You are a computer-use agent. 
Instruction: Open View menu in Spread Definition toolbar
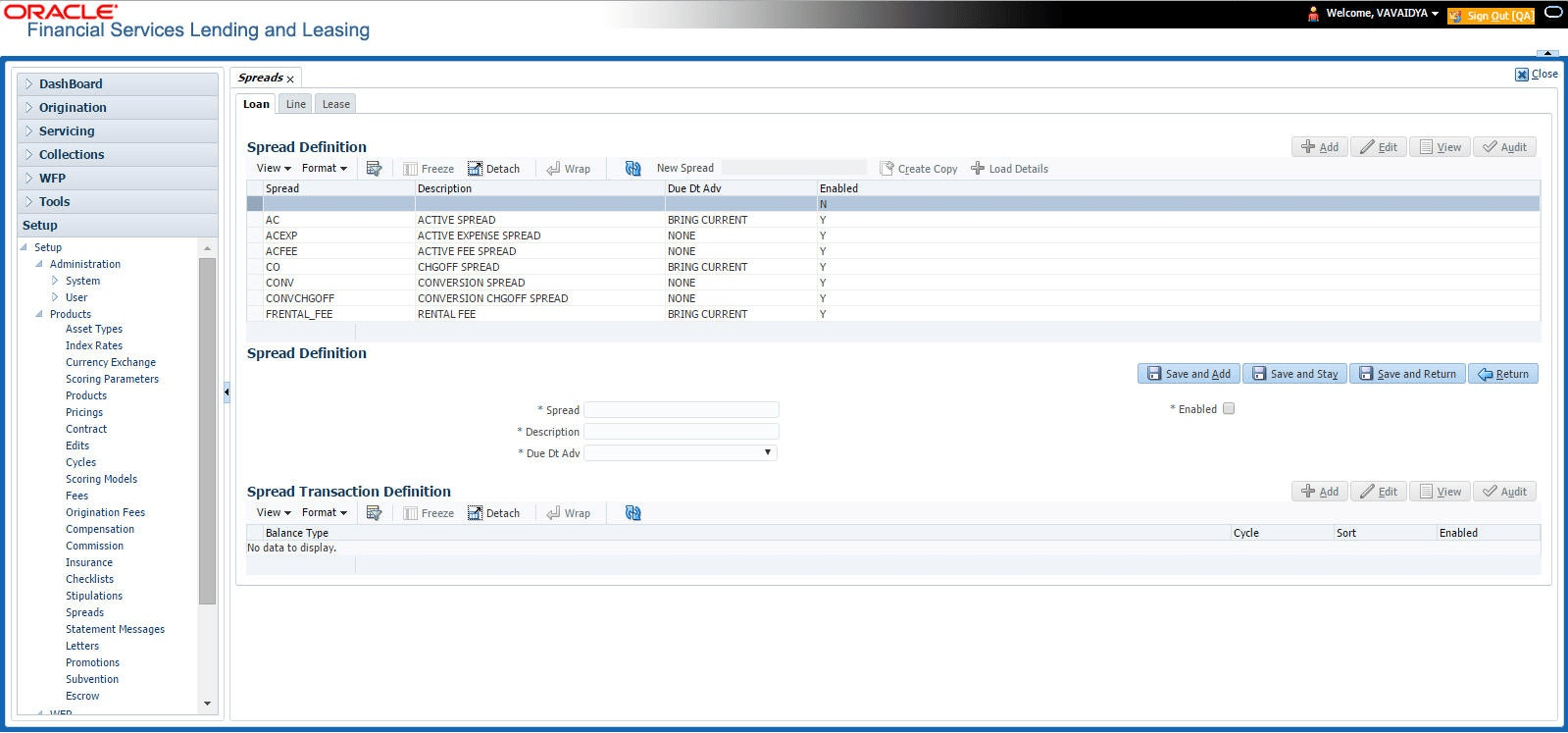[274, 169]
